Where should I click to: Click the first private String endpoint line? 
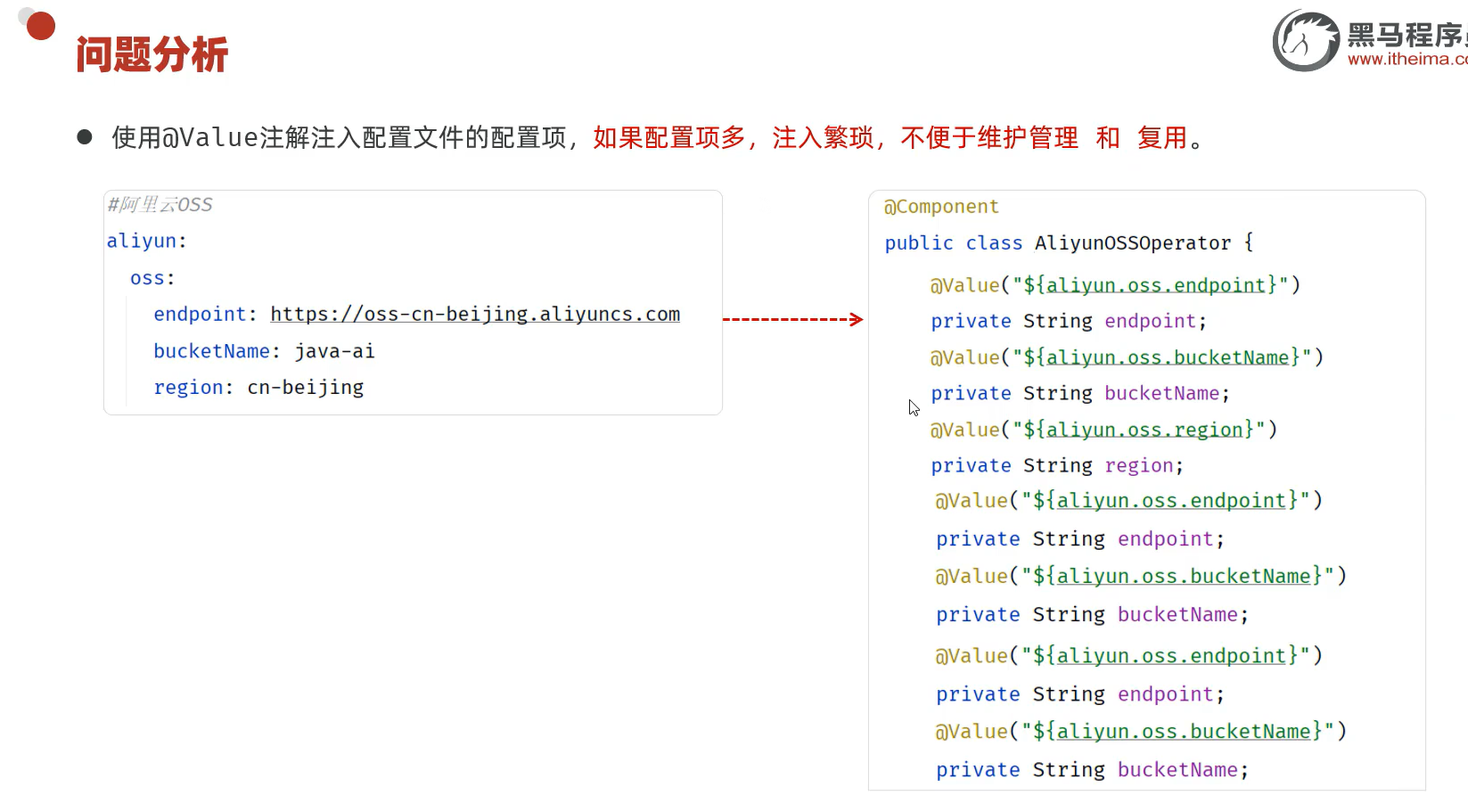[1069, 321]
